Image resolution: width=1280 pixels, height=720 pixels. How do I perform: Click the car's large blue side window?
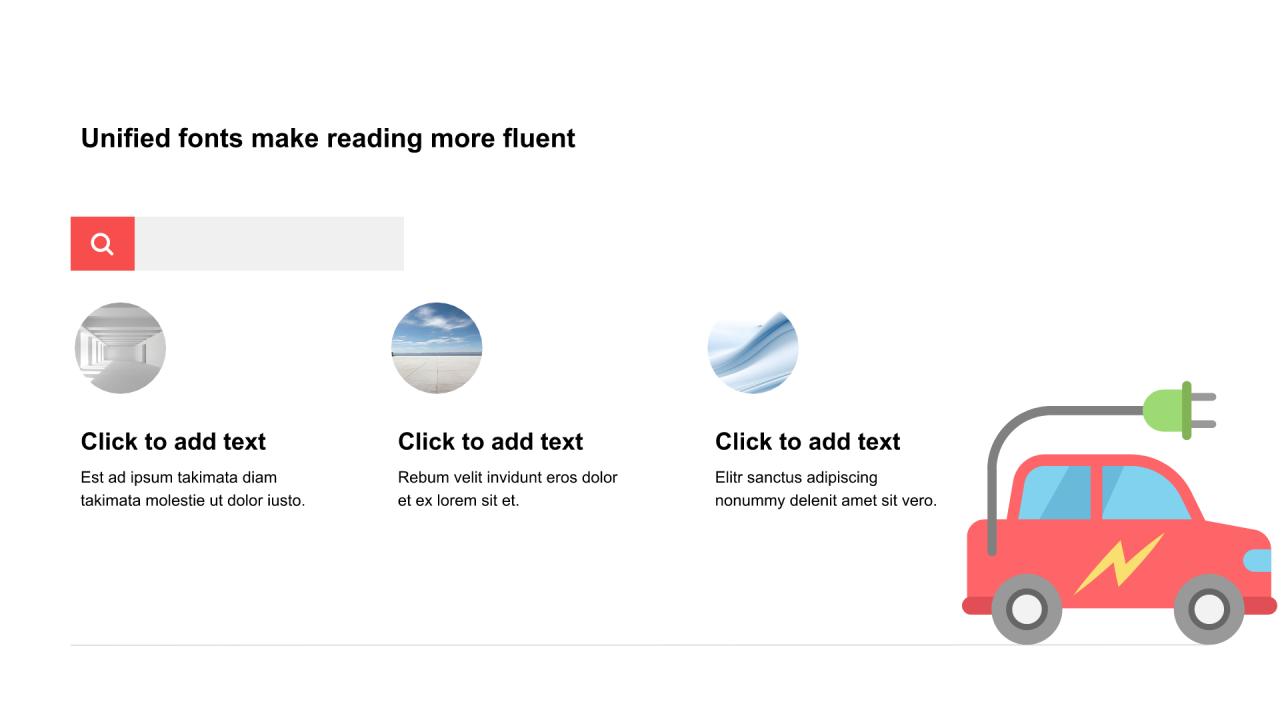[1145, 493]
